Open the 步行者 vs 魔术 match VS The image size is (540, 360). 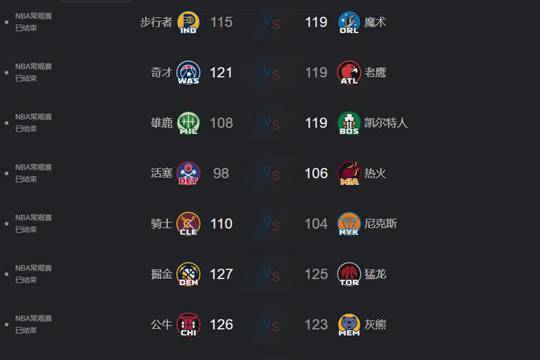[x=271, y=23]
